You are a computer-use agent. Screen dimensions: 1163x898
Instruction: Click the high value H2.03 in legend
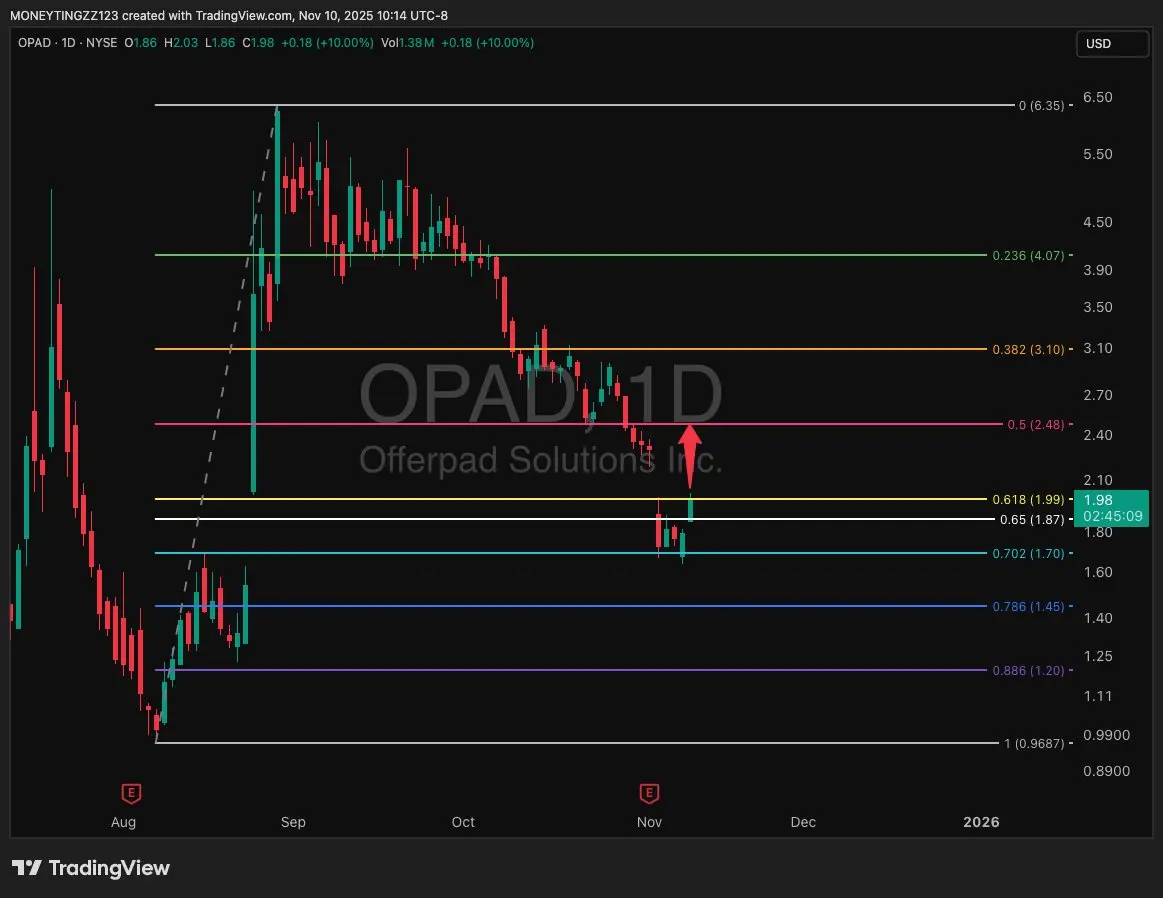tap(181, 43)
